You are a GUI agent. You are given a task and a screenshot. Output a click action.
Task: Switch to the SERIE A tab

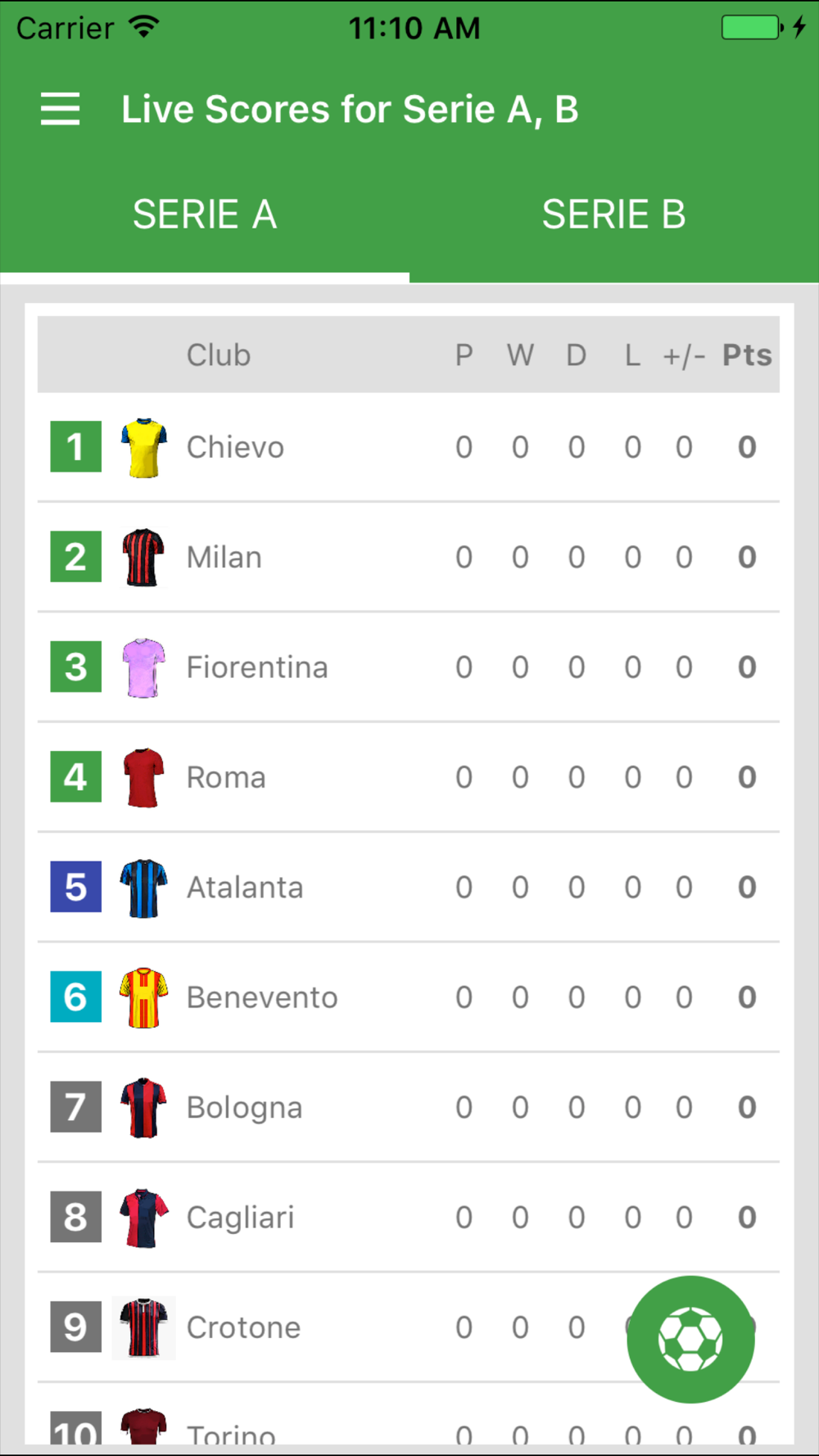[205, 215]
